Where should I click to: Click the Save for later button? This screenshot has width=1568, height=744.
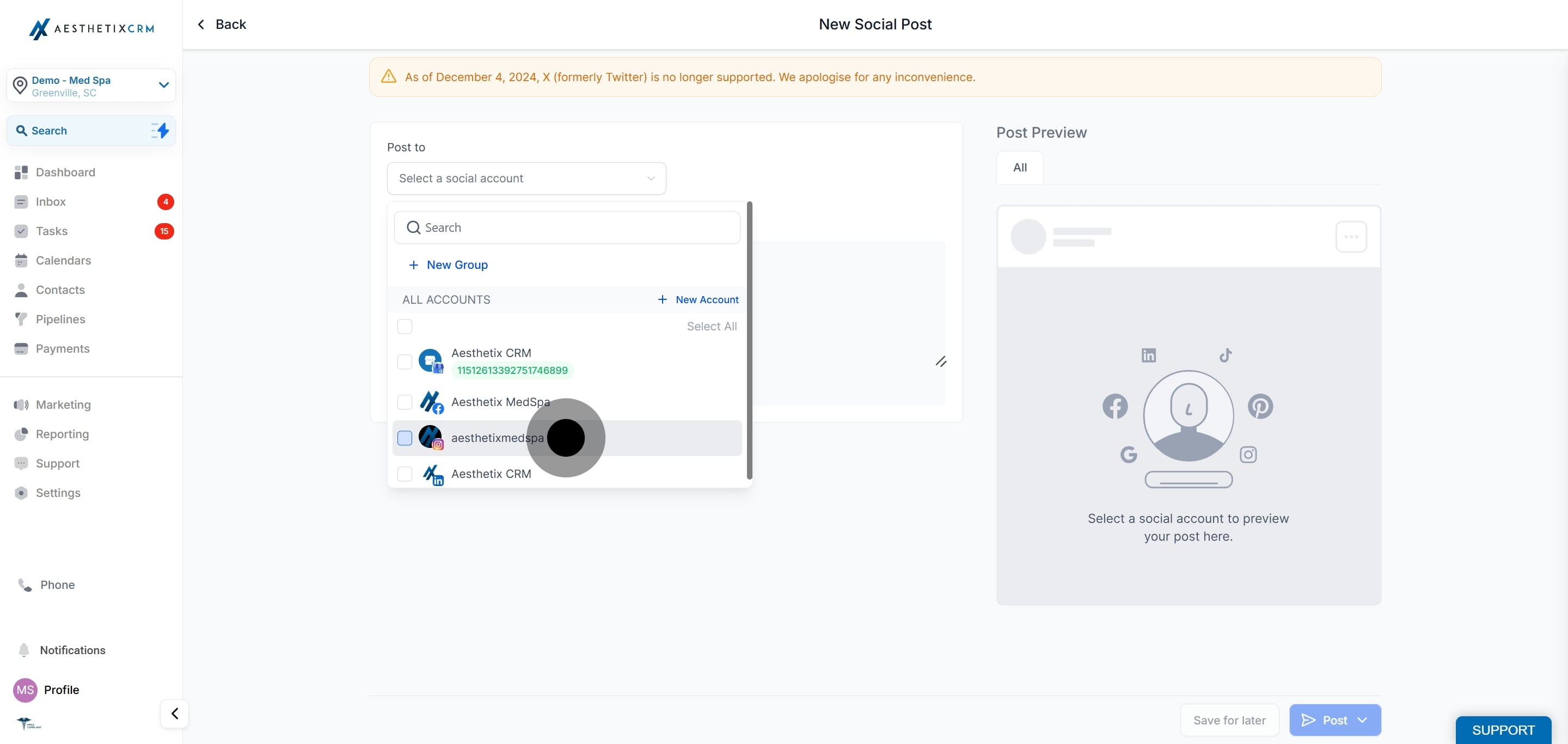point(1229,720)
